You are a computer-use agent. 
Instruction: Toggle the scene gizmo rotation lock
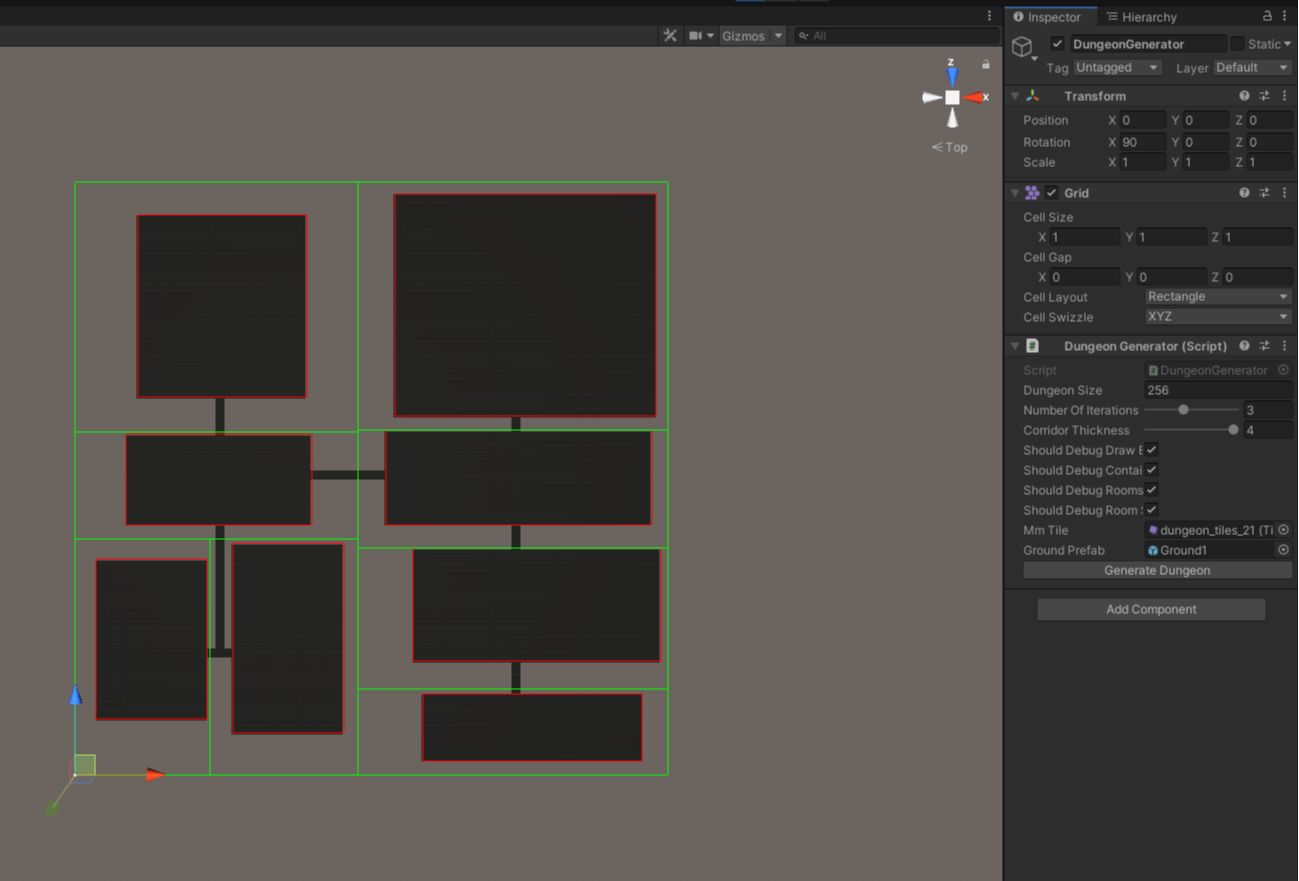click(x=985, y=65)
